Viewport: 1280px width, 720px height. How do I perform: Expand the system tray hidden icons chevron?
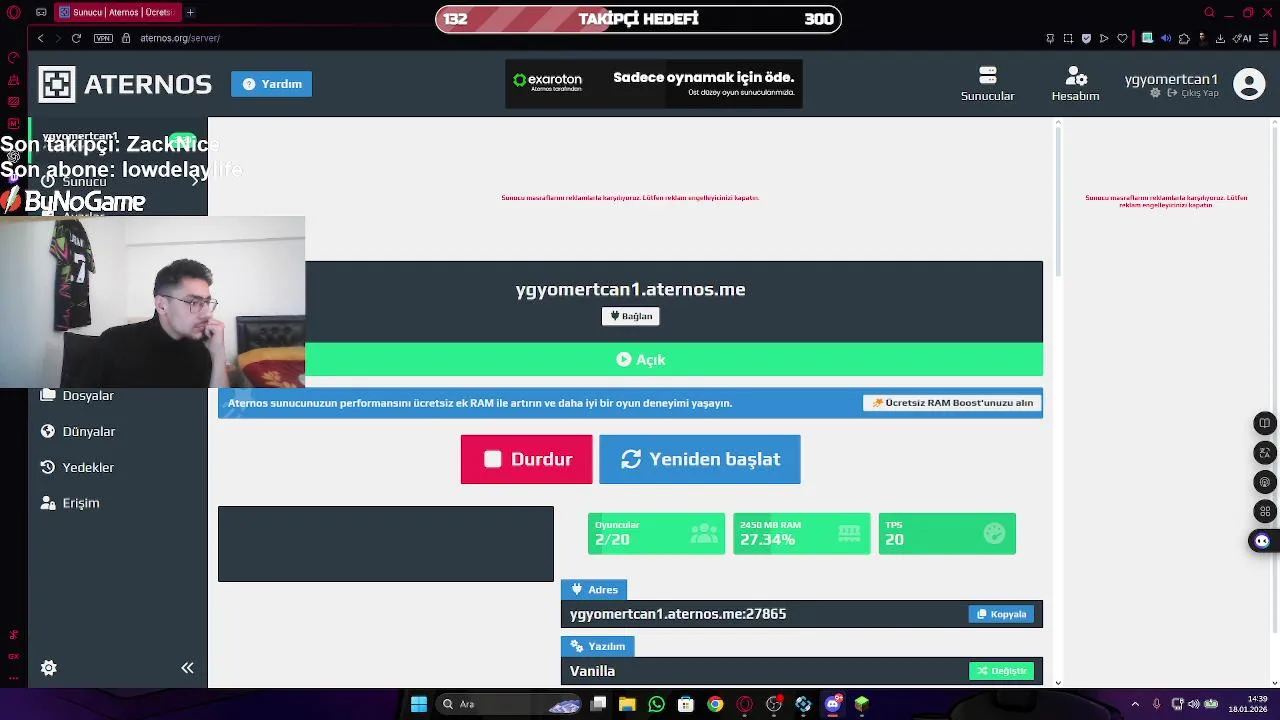(1135, 704)
